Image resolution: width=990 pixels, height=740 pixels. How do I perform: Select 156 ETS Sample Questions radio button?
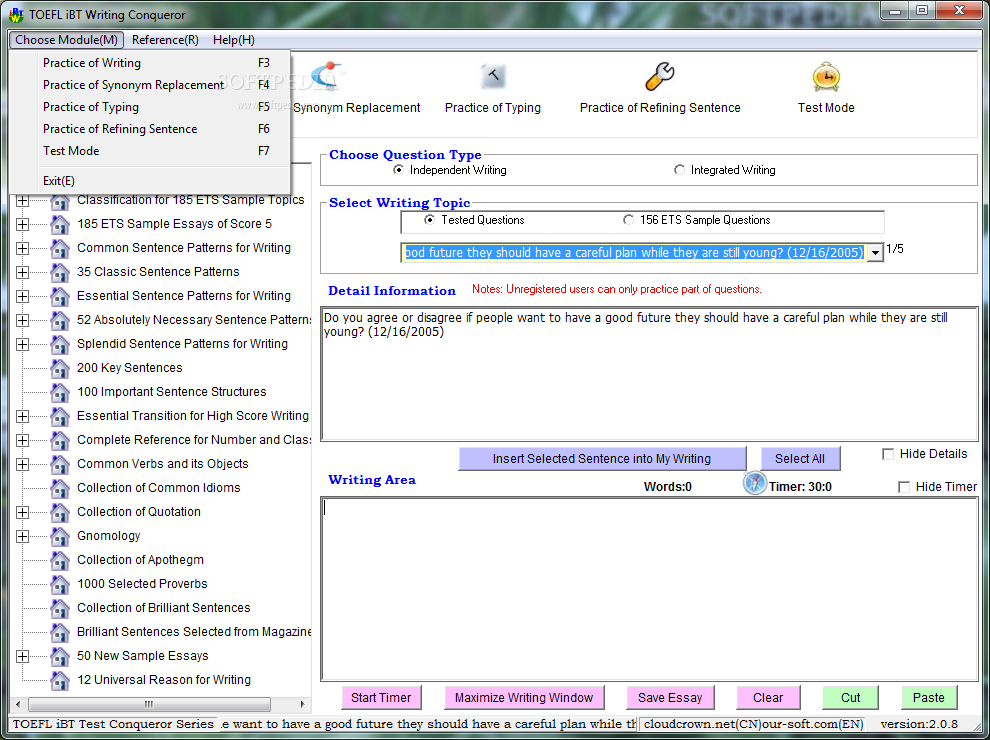coord(628,220)
